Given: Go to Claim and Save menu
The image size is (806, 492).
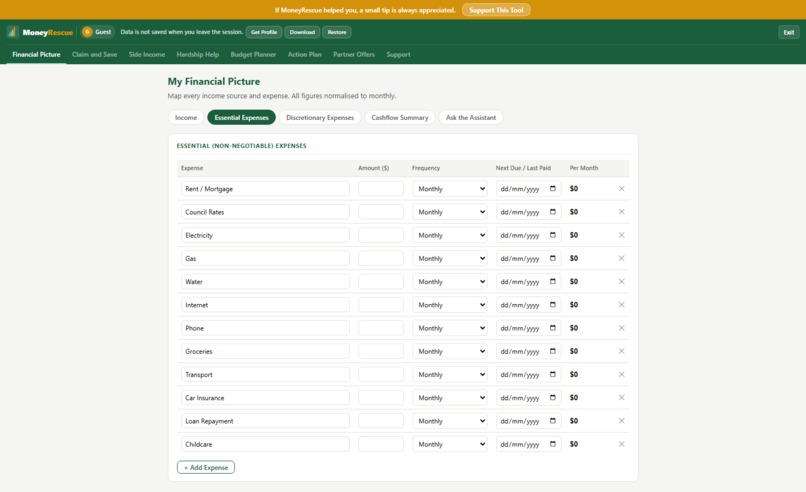Looking at the screenshot, I should coord(95,54).
